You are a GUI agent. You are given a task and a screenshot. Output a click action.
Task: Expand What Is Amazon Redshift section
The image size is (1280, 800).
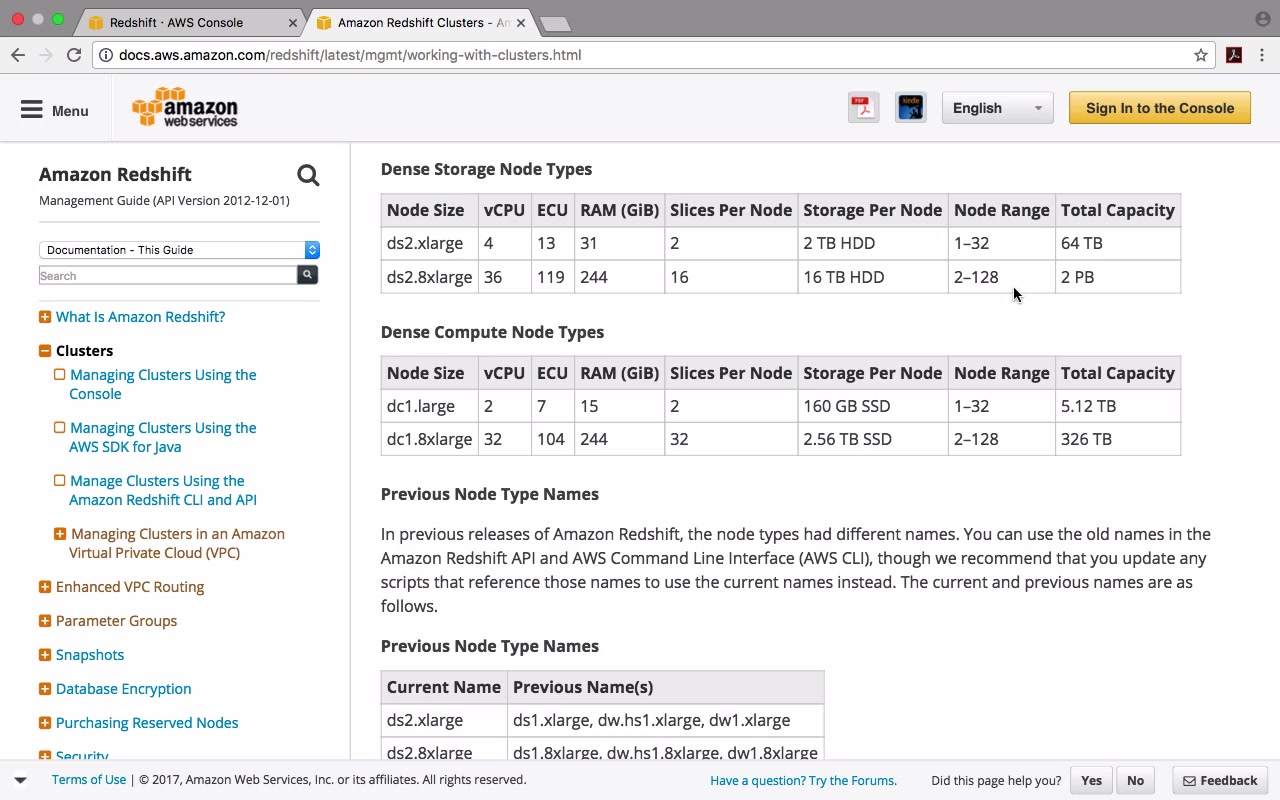pyautogui.click(x=45, y=317)
